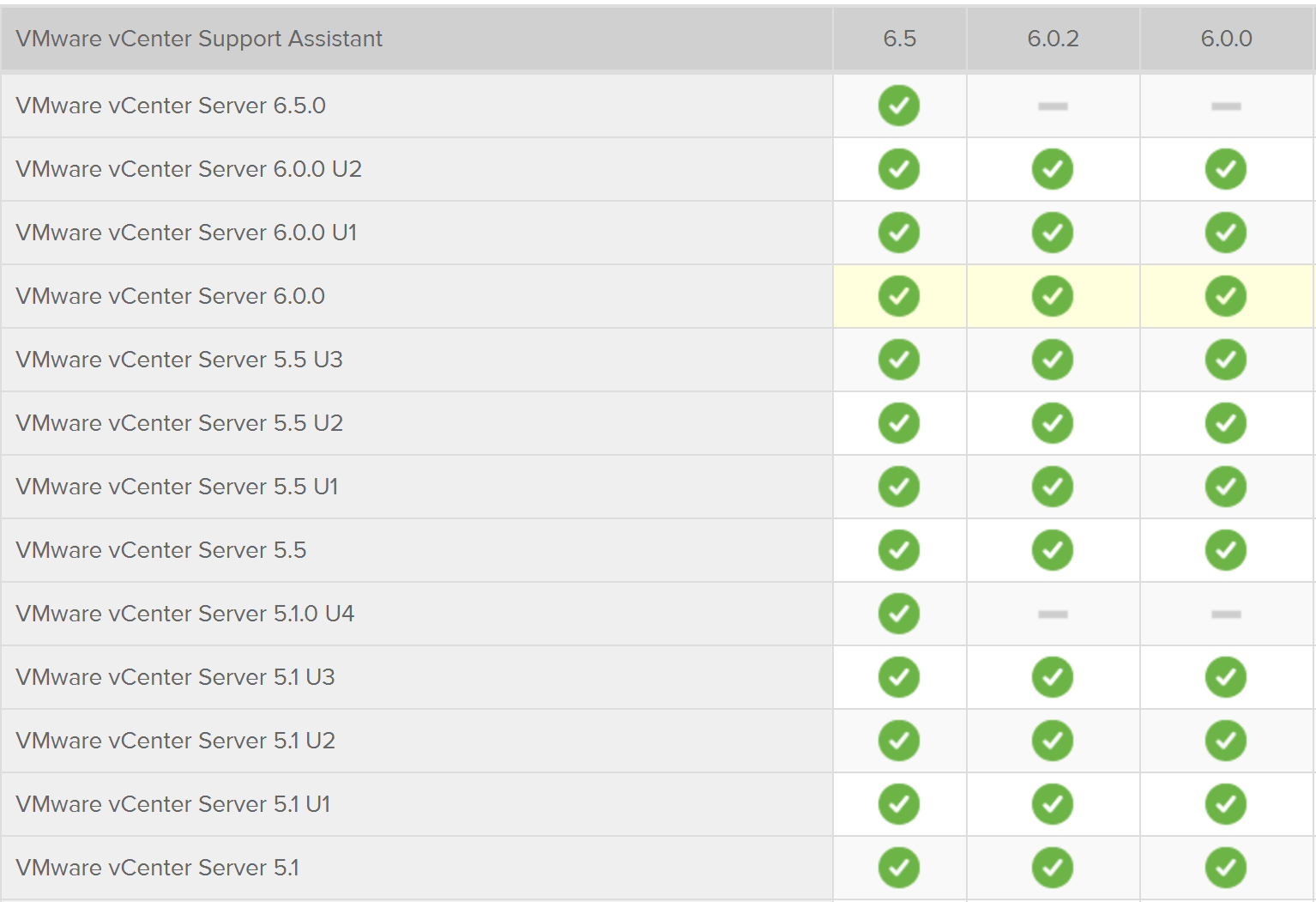The image size is (1316, 902).
Task: Click the 6.0.0 checkmark for vCenter Server 5.1 U1
Action: (x=1226, y=804)
